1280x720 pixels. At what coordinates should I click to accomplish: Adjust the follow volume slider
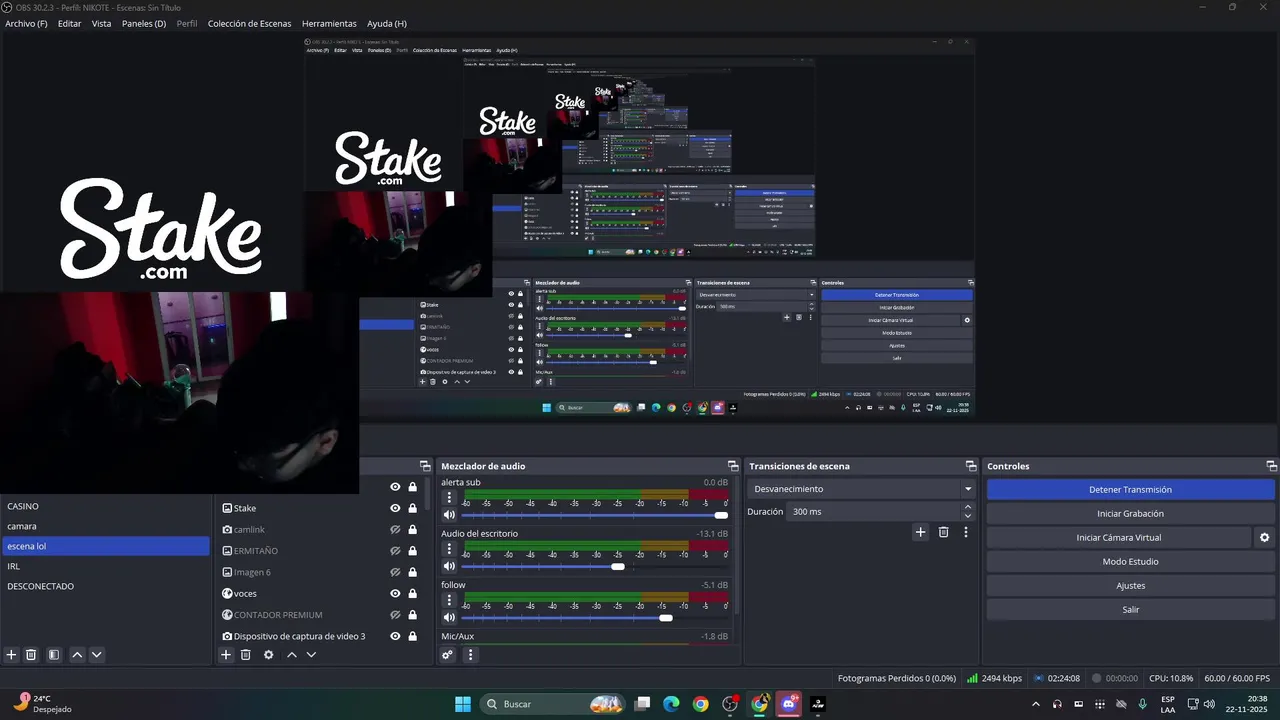[x=666, y=618]
